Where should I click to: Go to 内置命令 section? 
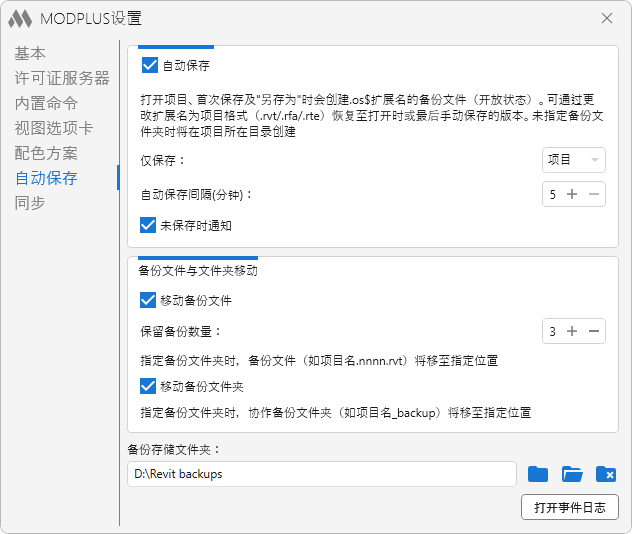[x=46, y=103]
